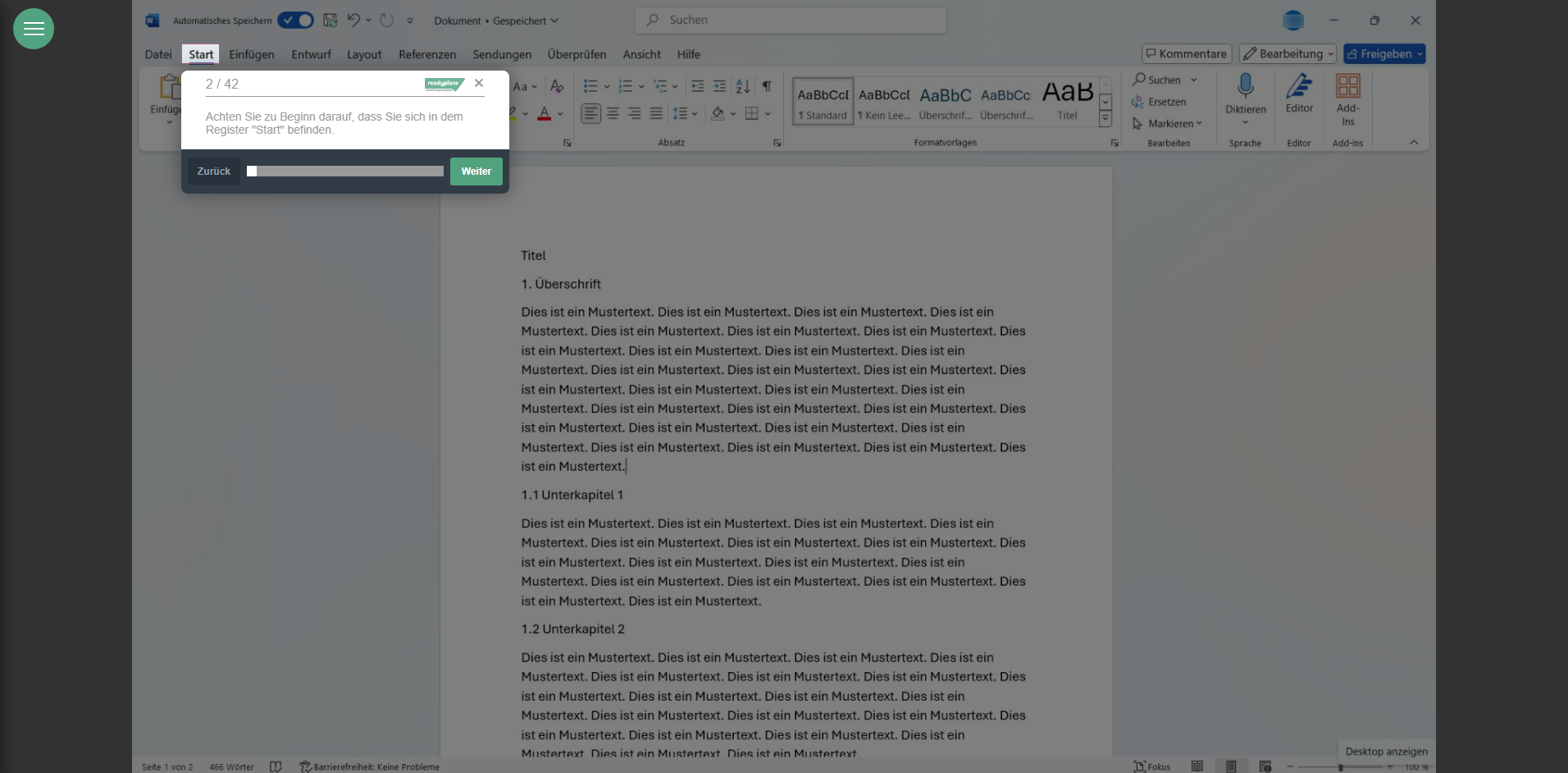Switch to Read Mode view icon
The image size is (1568, 773).
coord(1197,766)
